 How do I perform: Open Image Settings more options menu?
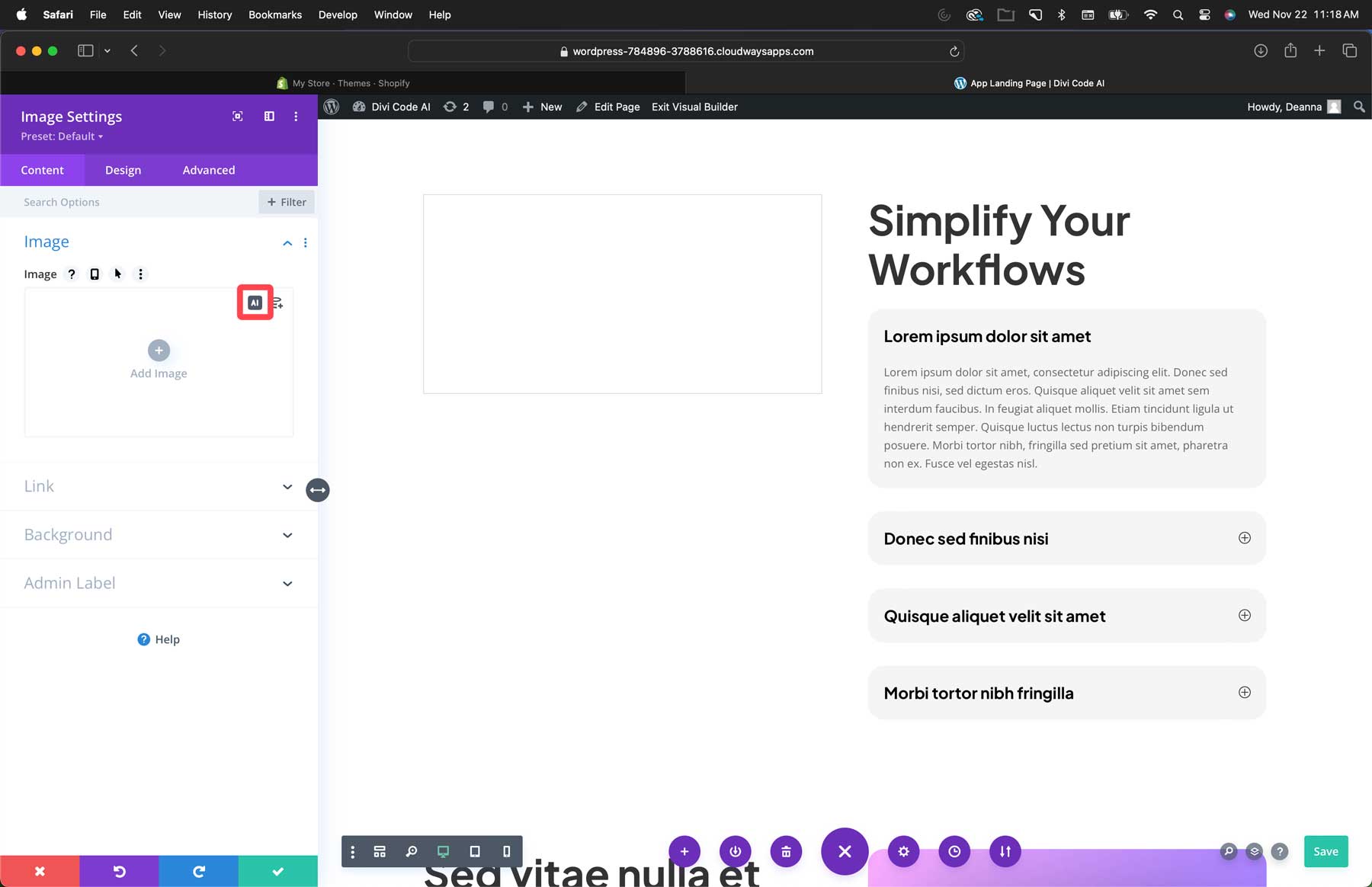coord(296,117)
